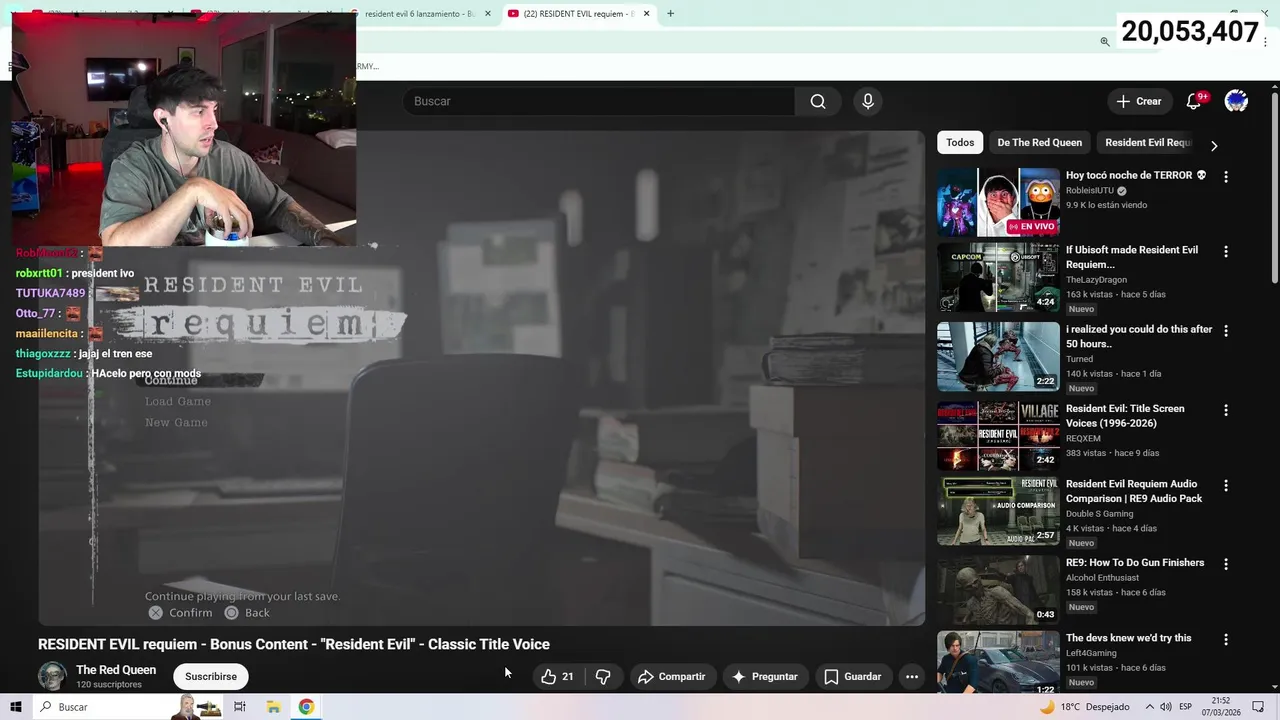Open options for i realized you could do this
This screenshot has height=720, width=1280.
pyautogui.click(x=1226, y=331)
